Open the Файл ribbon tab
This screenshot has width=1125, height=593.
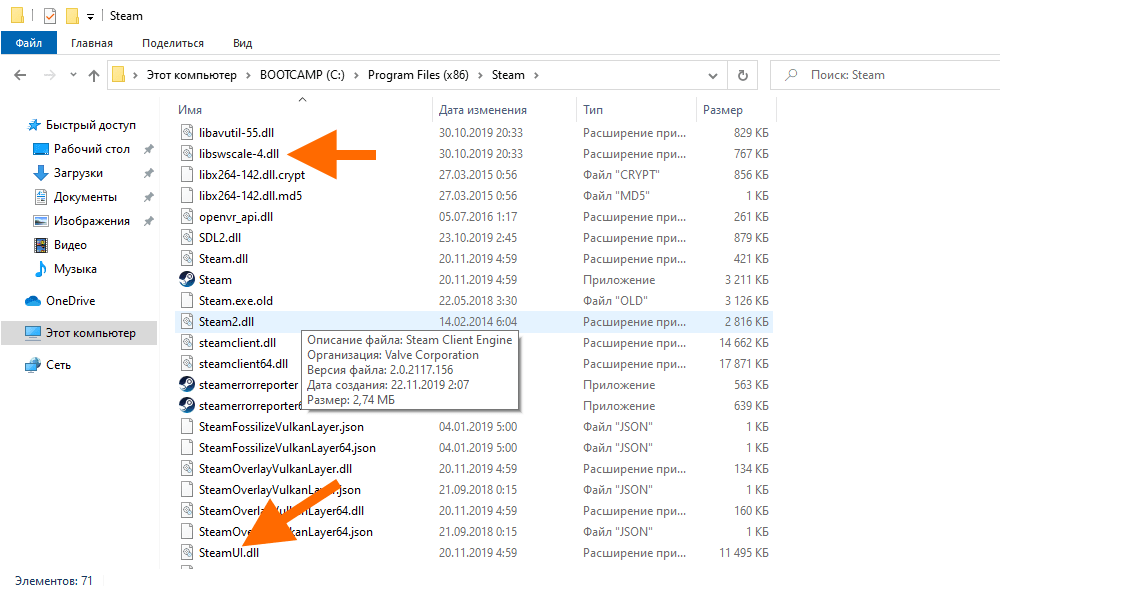29,43
